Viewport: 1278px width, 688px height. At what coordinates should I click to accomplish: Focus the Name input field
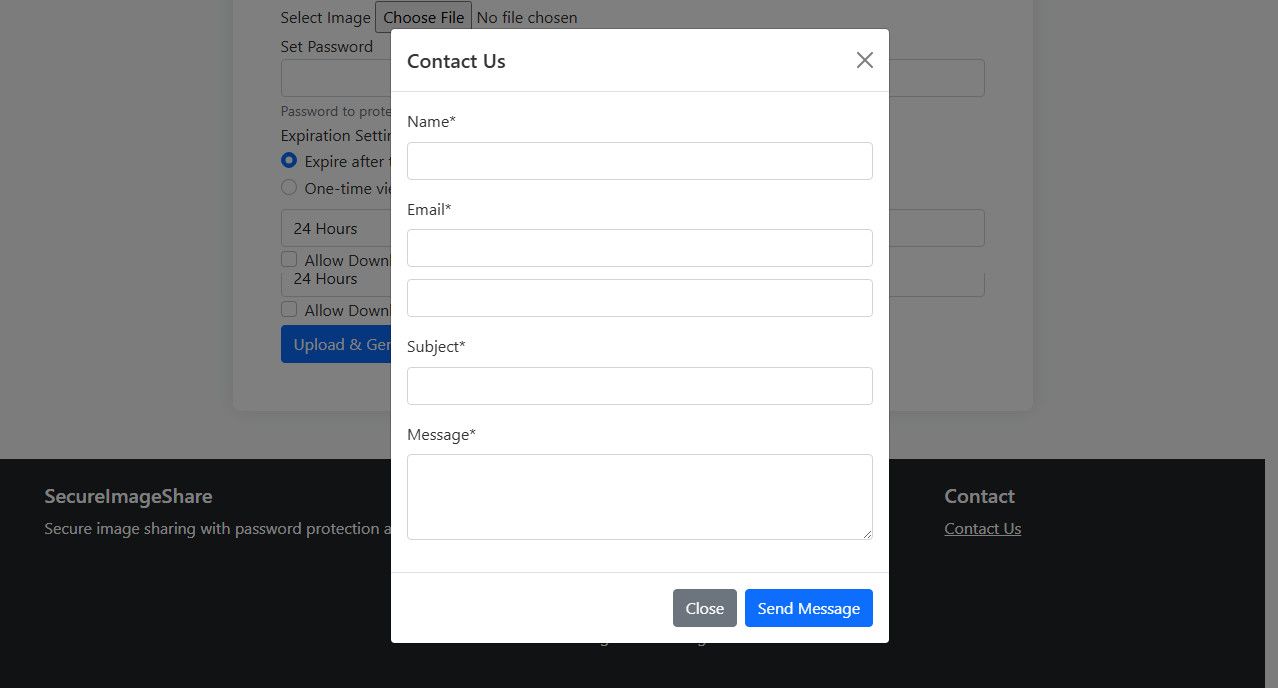click(639, 161)
